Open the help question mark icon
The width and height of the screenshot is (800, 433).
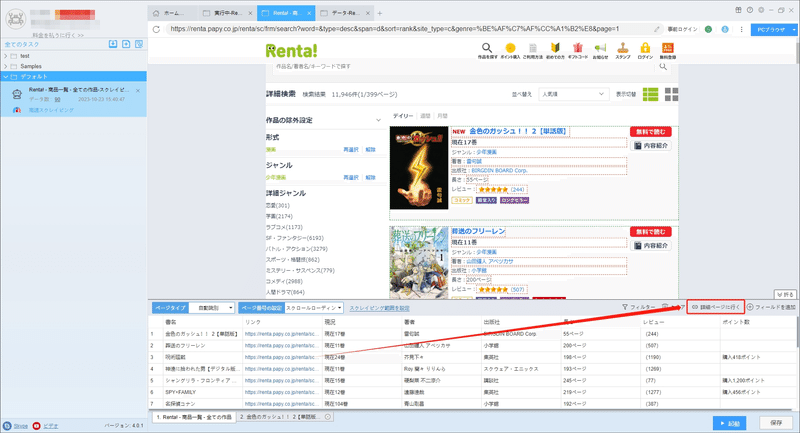pos(749,10)
